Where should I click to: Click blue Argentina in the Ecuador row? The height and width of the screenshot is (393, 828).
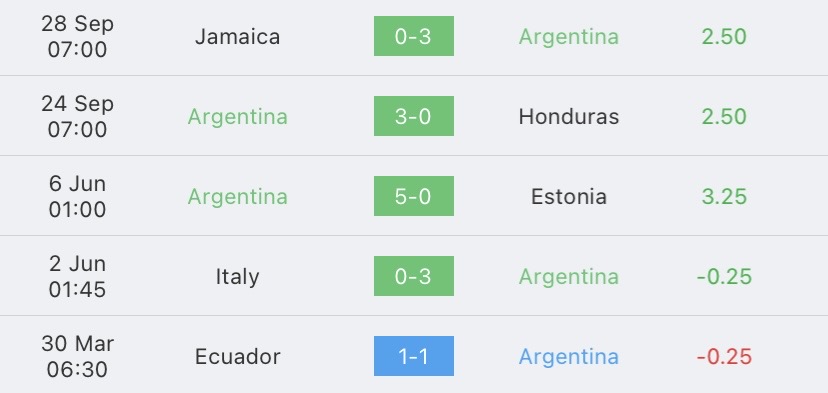(569, 357)
